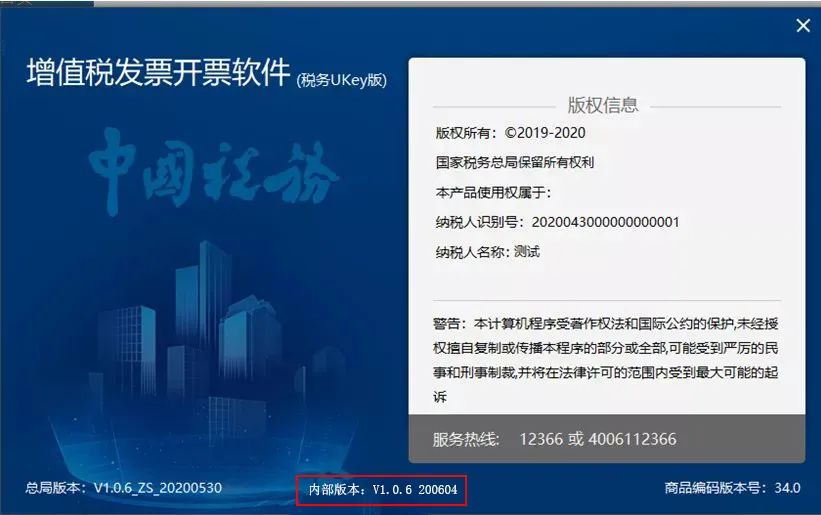Click the 国家税务总局保留所有权利 text
The width and height of the screenshot is (821, 515).
coord(515,162)
